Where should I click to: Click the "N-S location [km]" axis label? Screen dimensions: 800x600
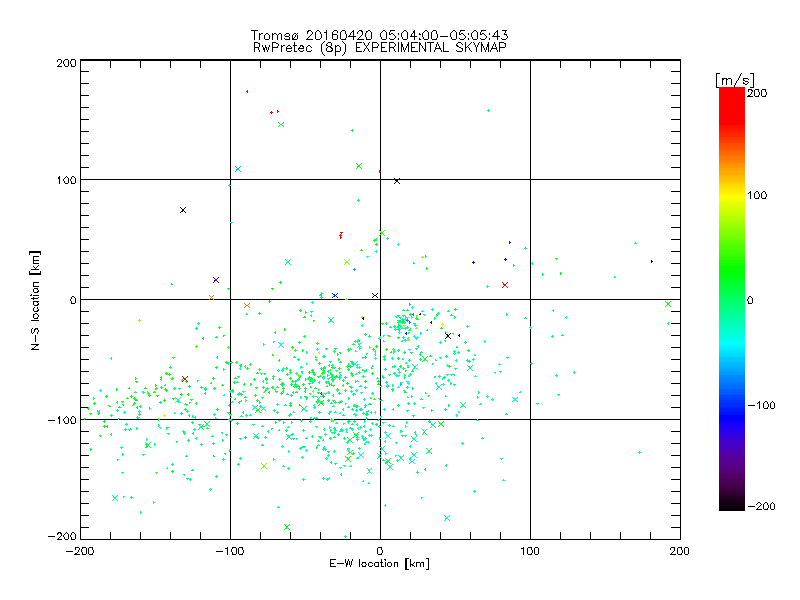(35, 300)
